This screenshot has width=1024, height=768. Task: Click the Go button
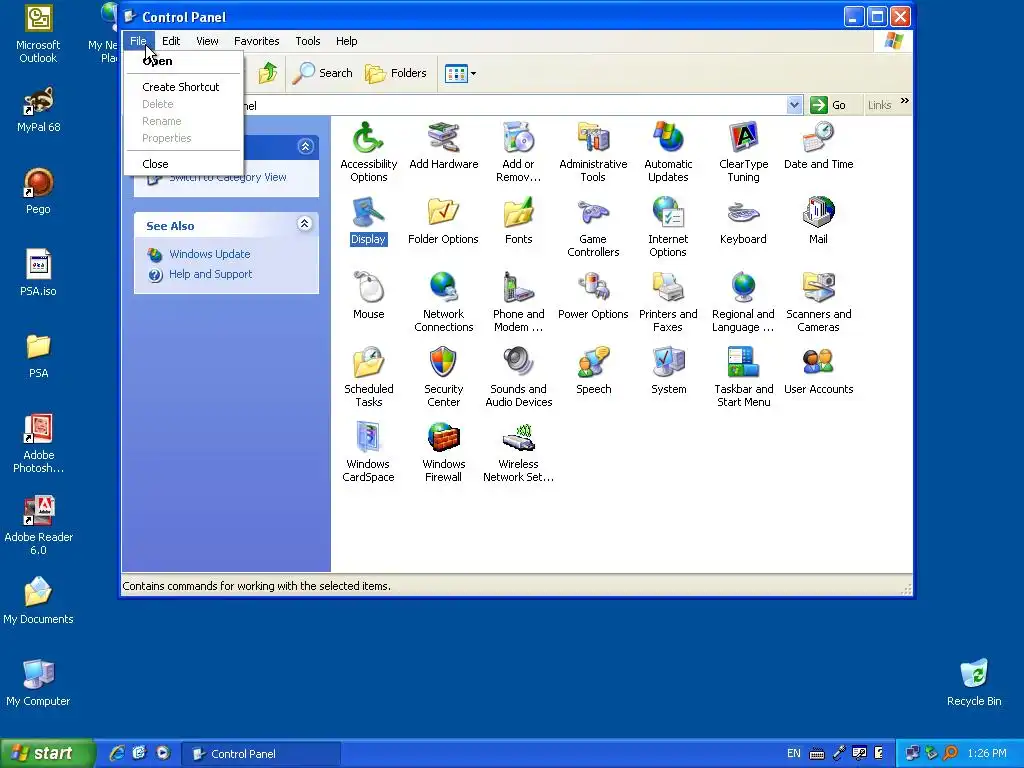point(828,104)
